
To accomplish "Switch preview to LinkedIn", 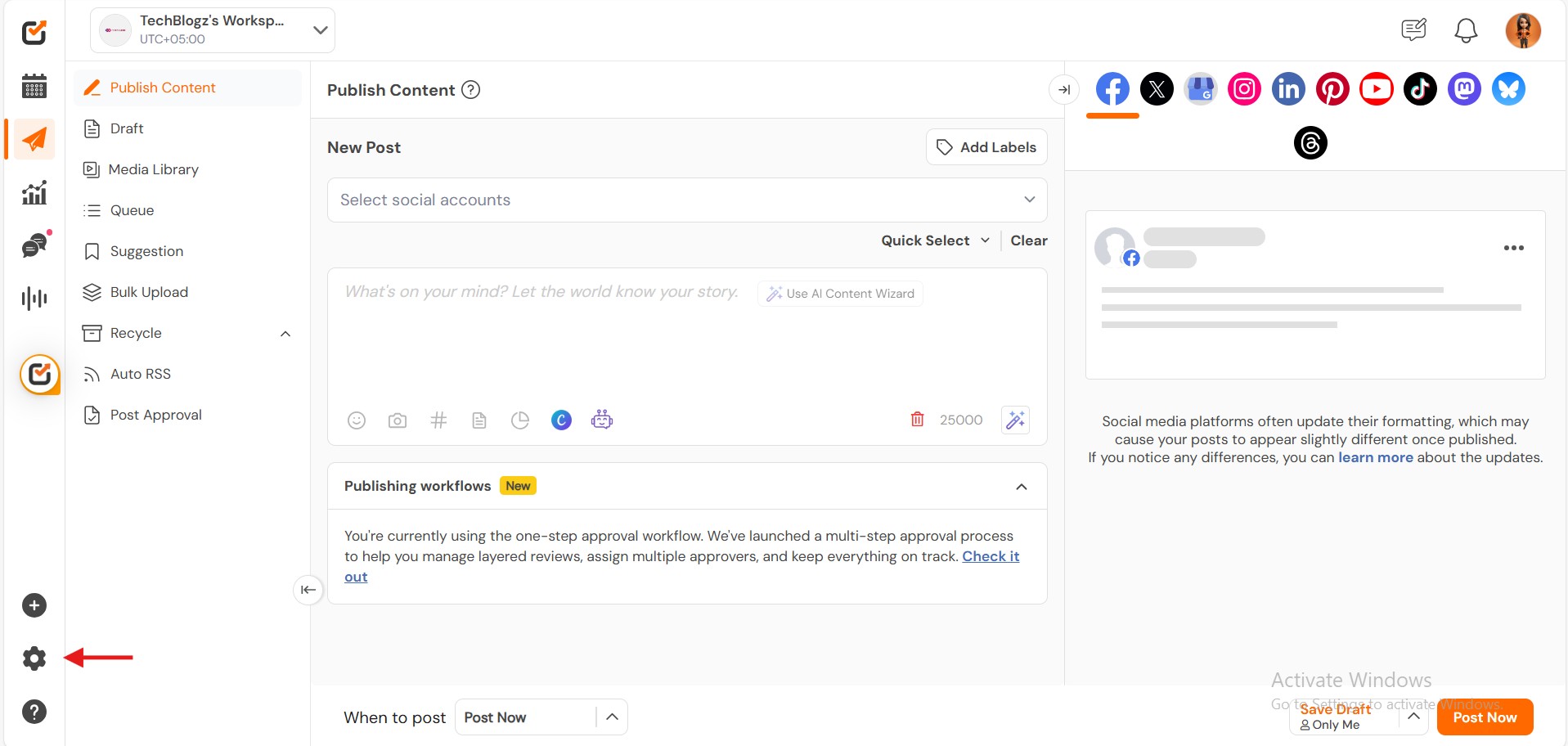I will (x=1288, y=89).
